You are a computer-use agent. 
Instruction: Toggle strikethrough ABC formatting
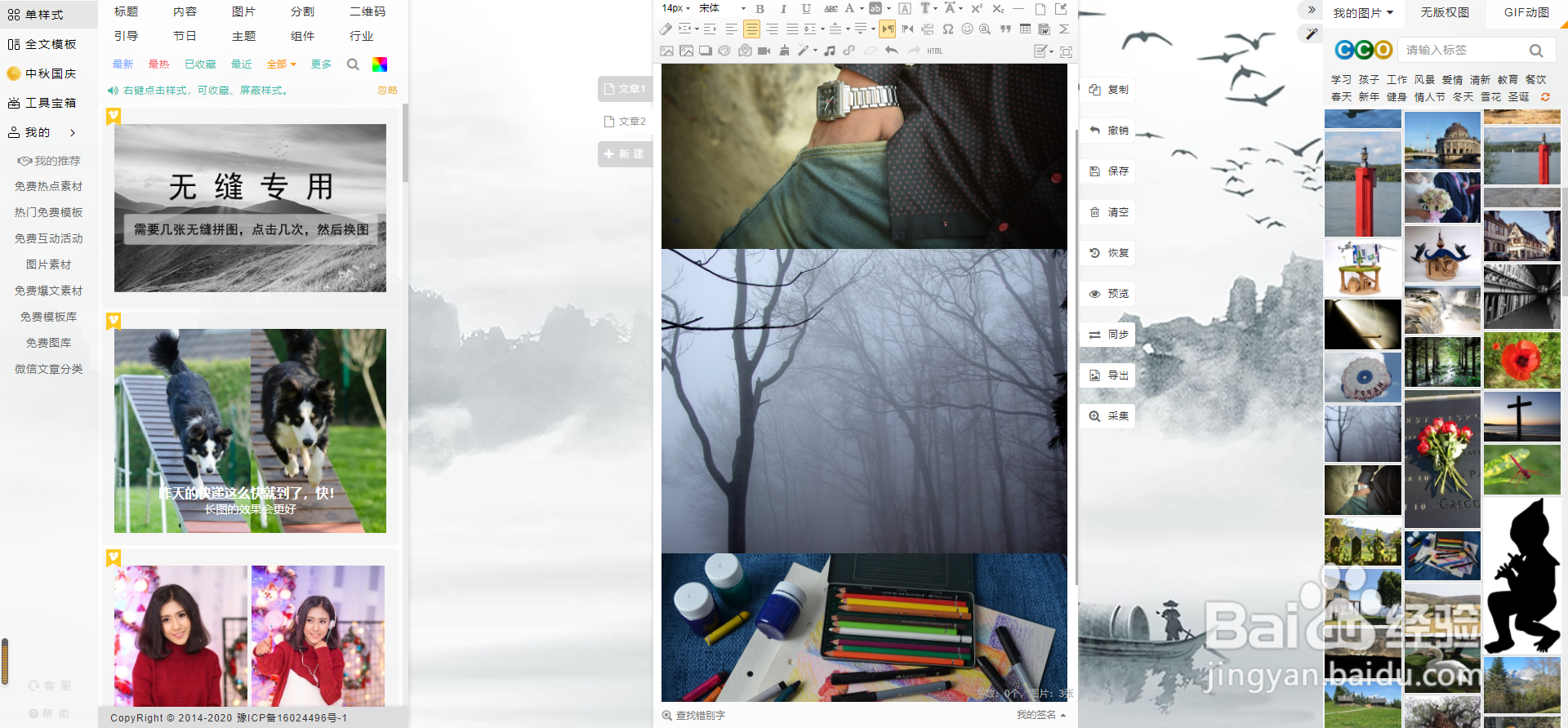[x=831, y=9]
